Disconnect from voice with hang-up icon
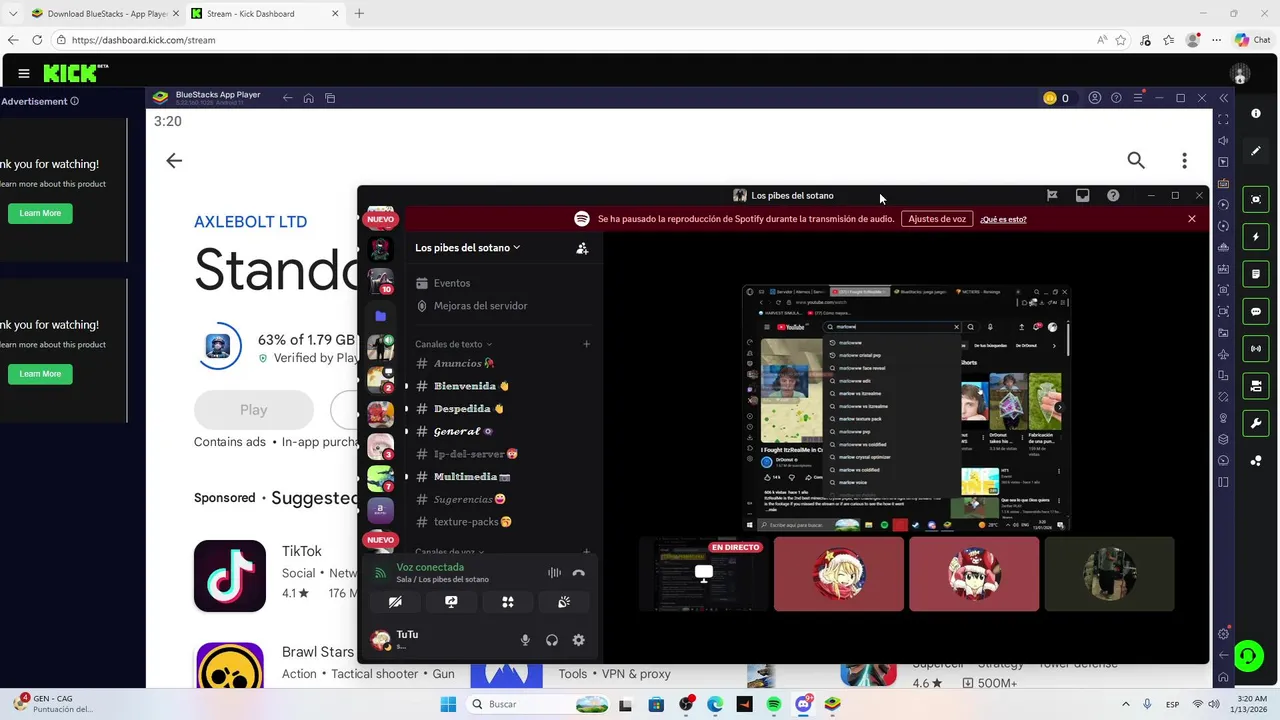The height and width of the screenshot is (720, 1280). coord(578,573)
